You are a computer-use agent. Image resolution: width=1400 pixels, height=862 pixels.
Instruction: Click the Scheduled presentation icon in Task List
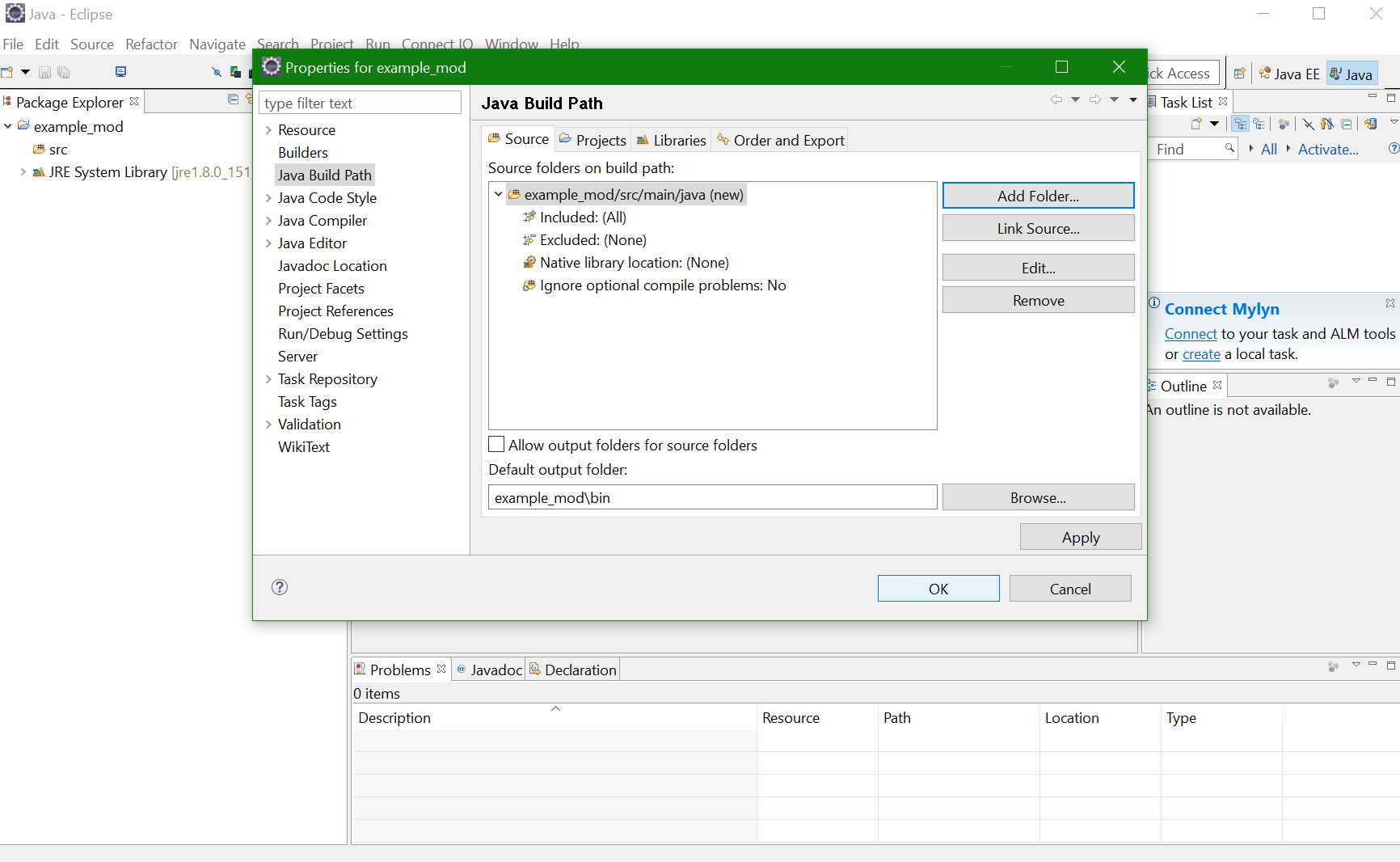point(1259,124)
